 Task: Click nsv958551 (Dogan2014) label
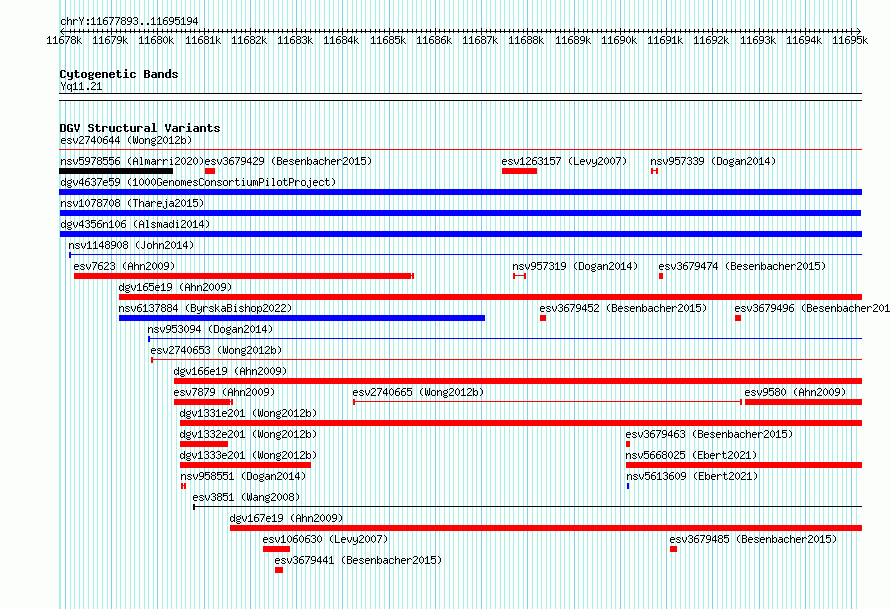(243, 476)
